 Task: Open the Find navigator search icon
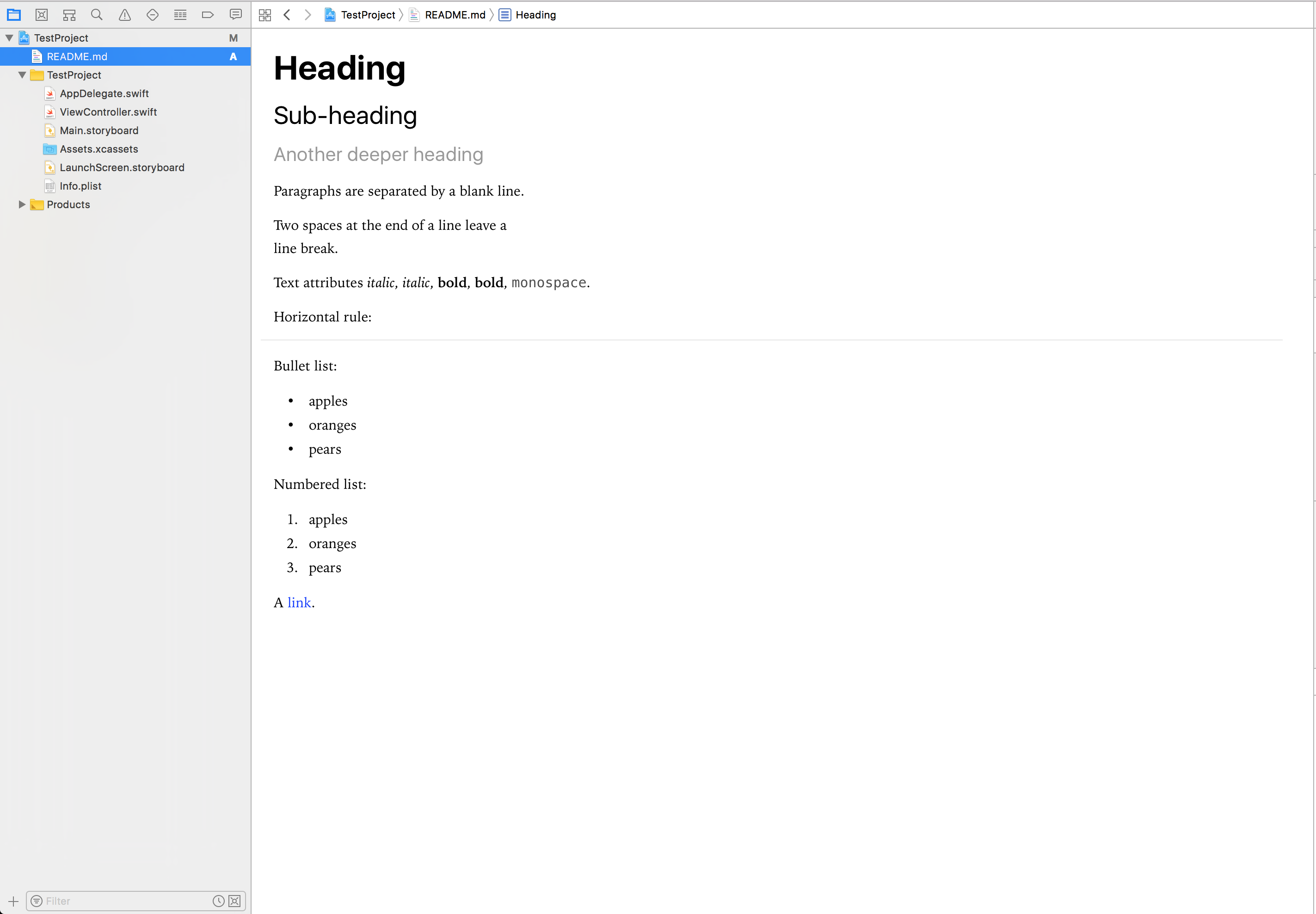coord(97,14)
